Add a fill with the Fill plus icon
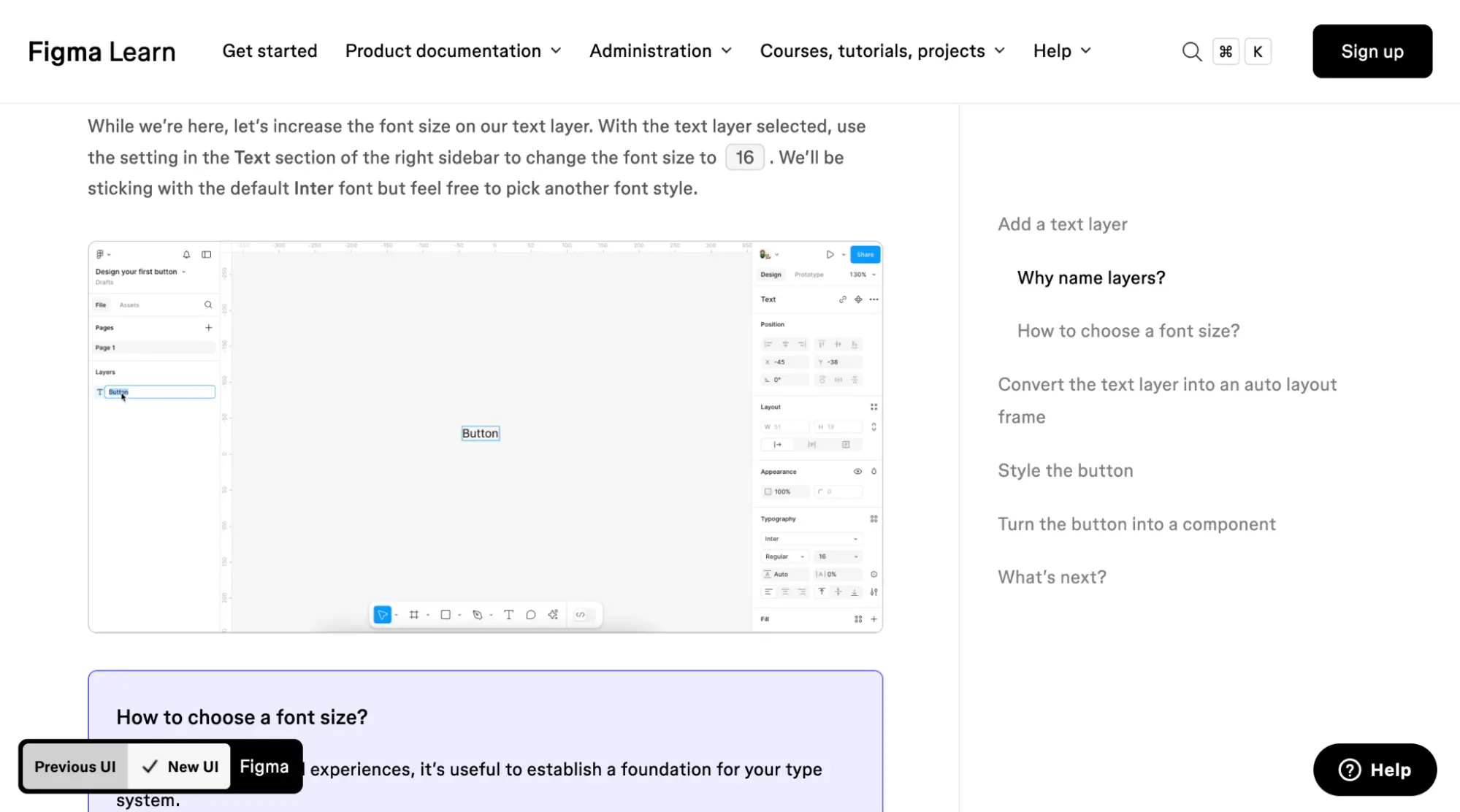This screenshot has height=812, width=1460. tap(874, 619)
